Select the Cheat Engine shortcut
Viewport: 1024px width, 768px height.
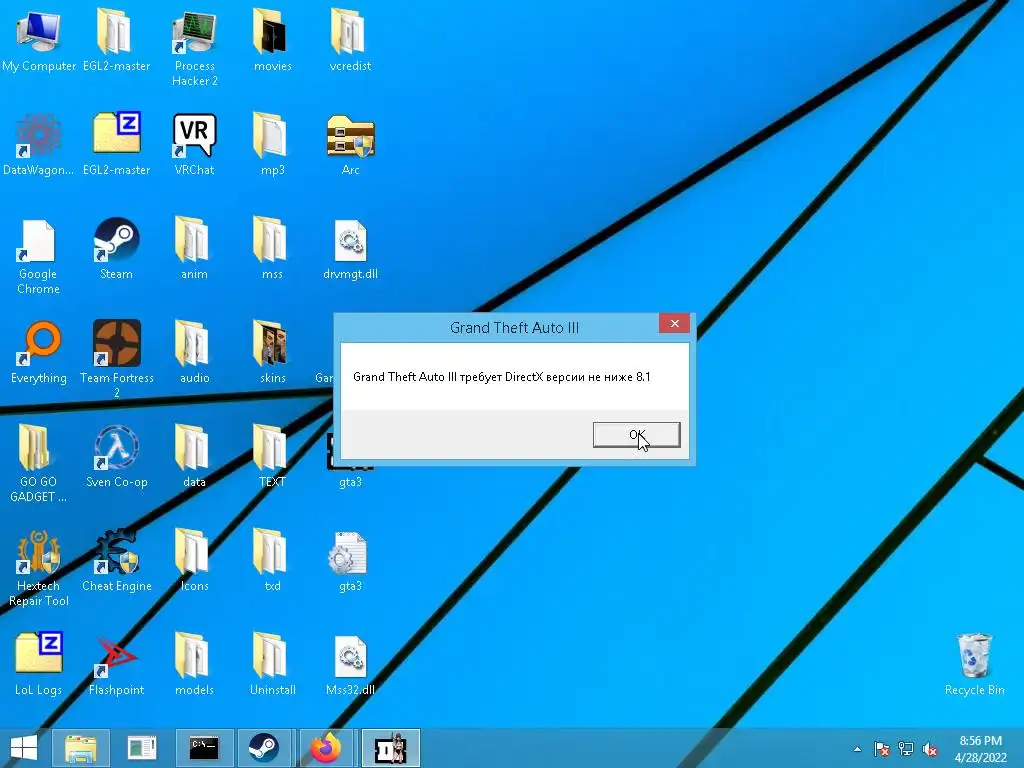[116, 559]
